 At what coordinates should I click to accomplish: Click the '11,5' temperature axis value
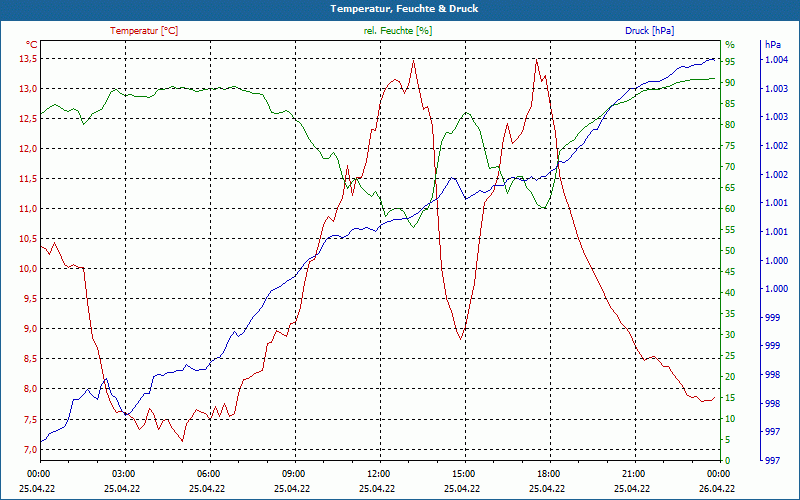tap(29, 179)
